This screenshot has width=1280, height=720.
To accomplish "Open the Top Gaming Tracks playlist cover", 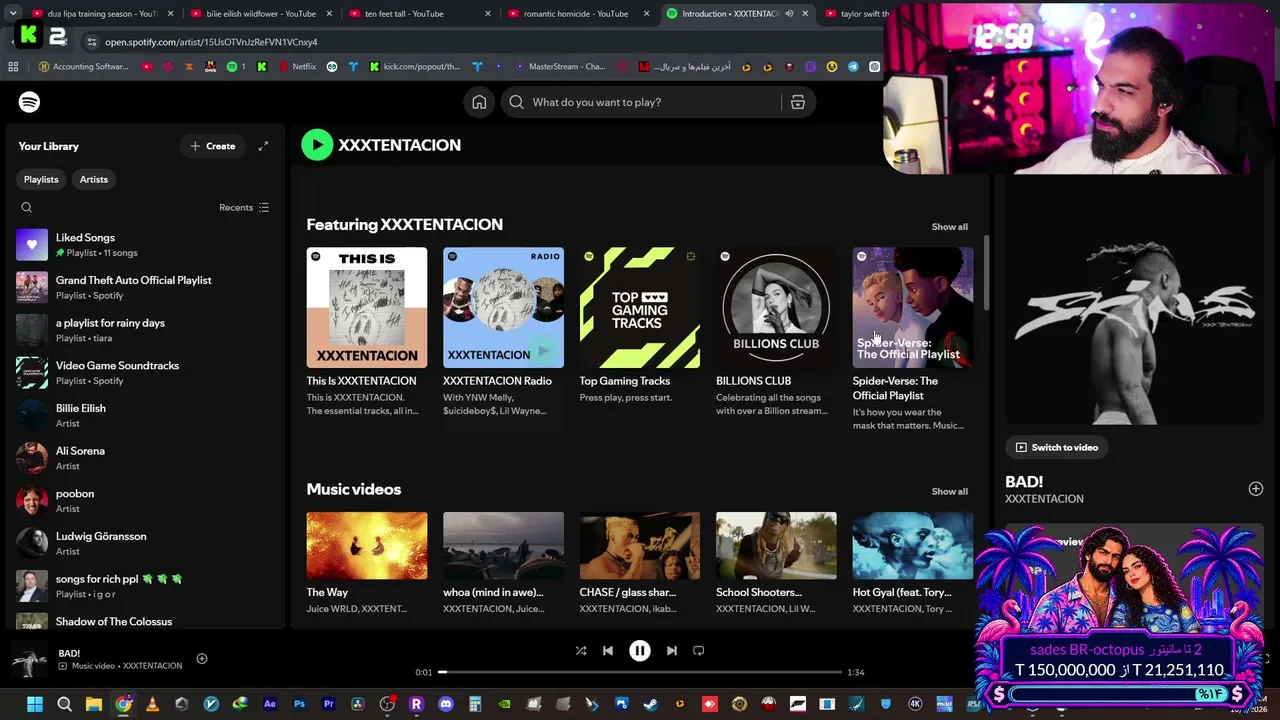I will pyautogui.click(x=640, y=308).
